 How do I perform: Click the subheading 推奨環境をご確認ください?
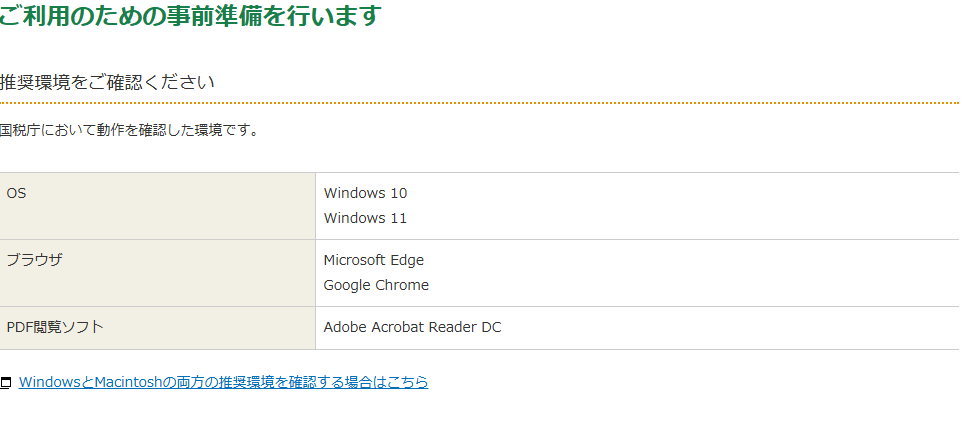pyautogui.click(x=107, y=82)
